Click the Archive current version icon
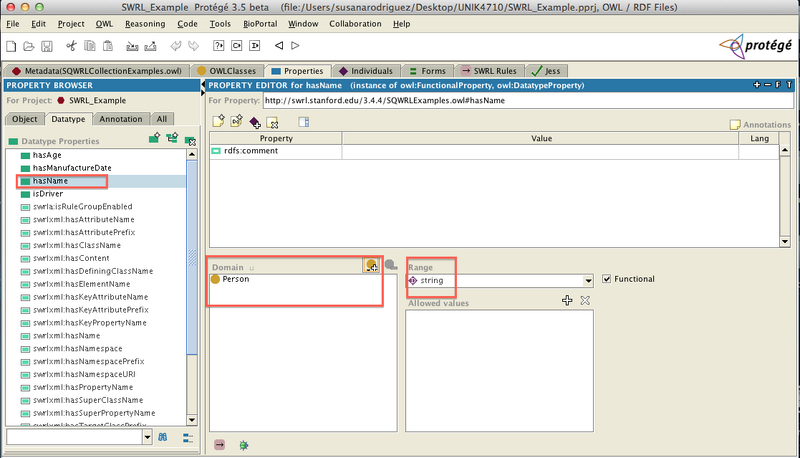The image size is (800, 458). tap(132, 46)
